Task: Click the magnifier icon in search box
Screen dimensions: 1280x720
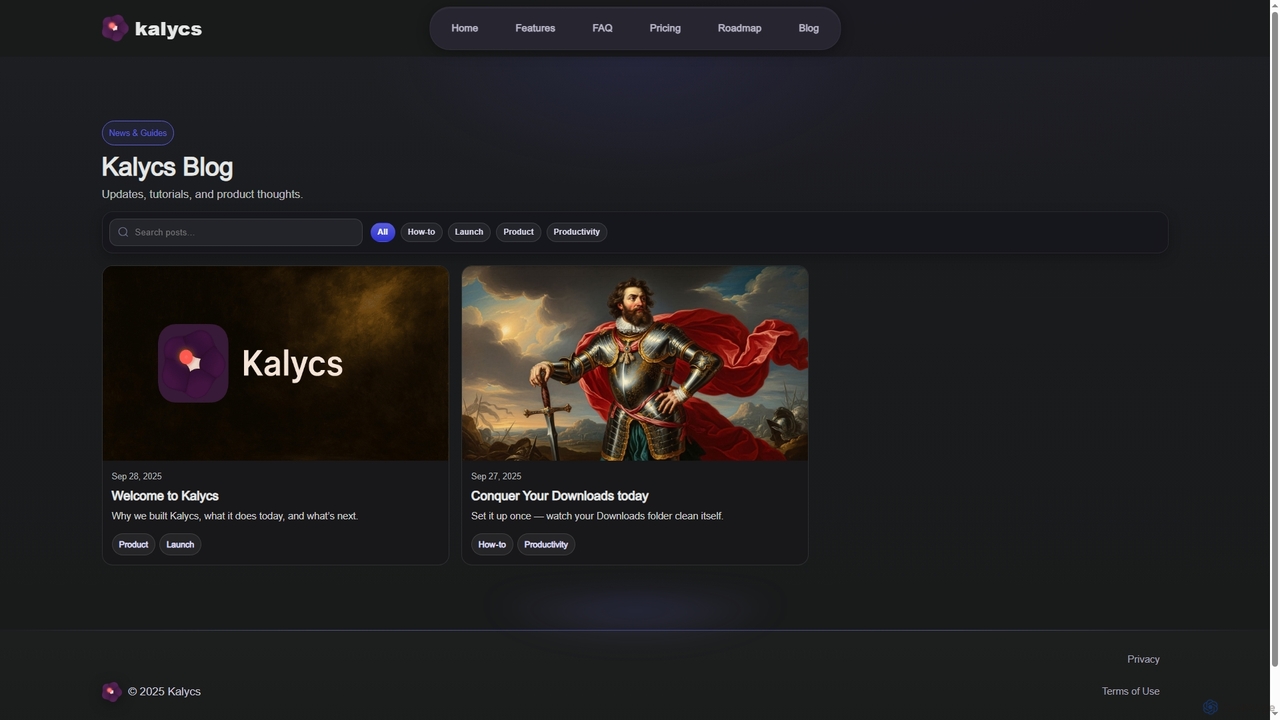Action: (123, 232)
